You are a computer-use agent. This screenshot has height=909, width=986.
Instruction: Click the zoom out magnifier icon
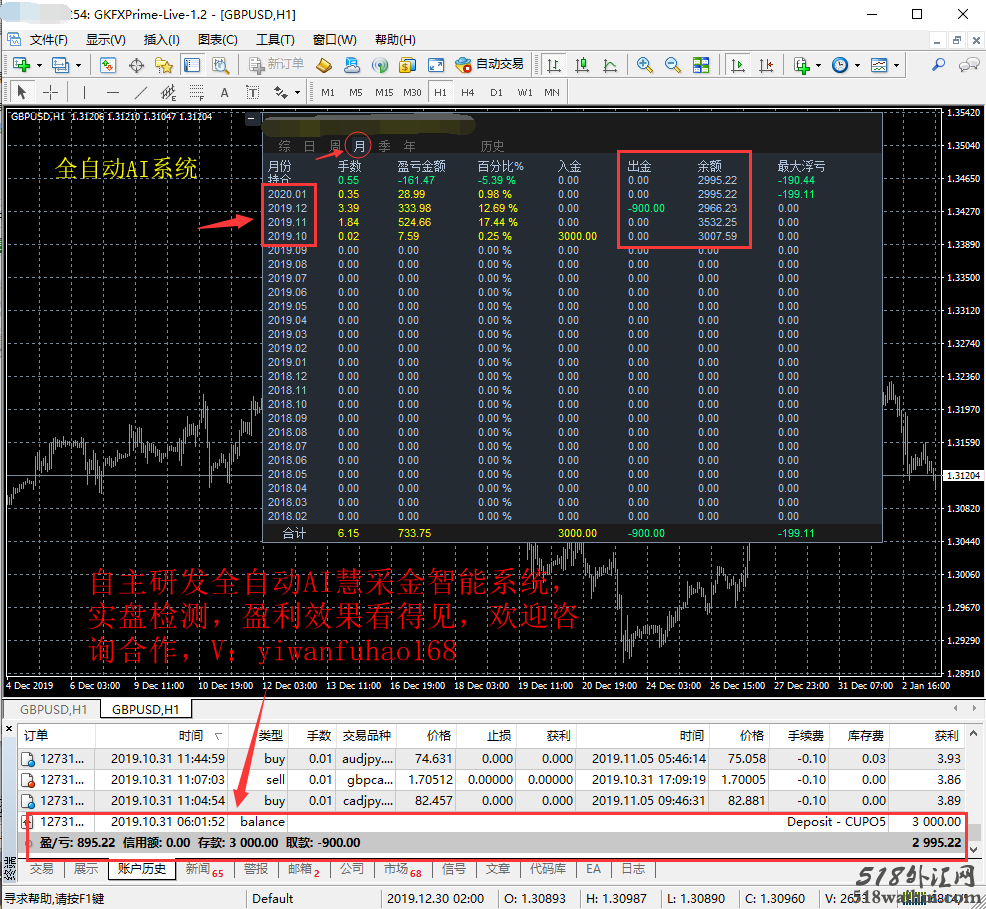(673, 65)
